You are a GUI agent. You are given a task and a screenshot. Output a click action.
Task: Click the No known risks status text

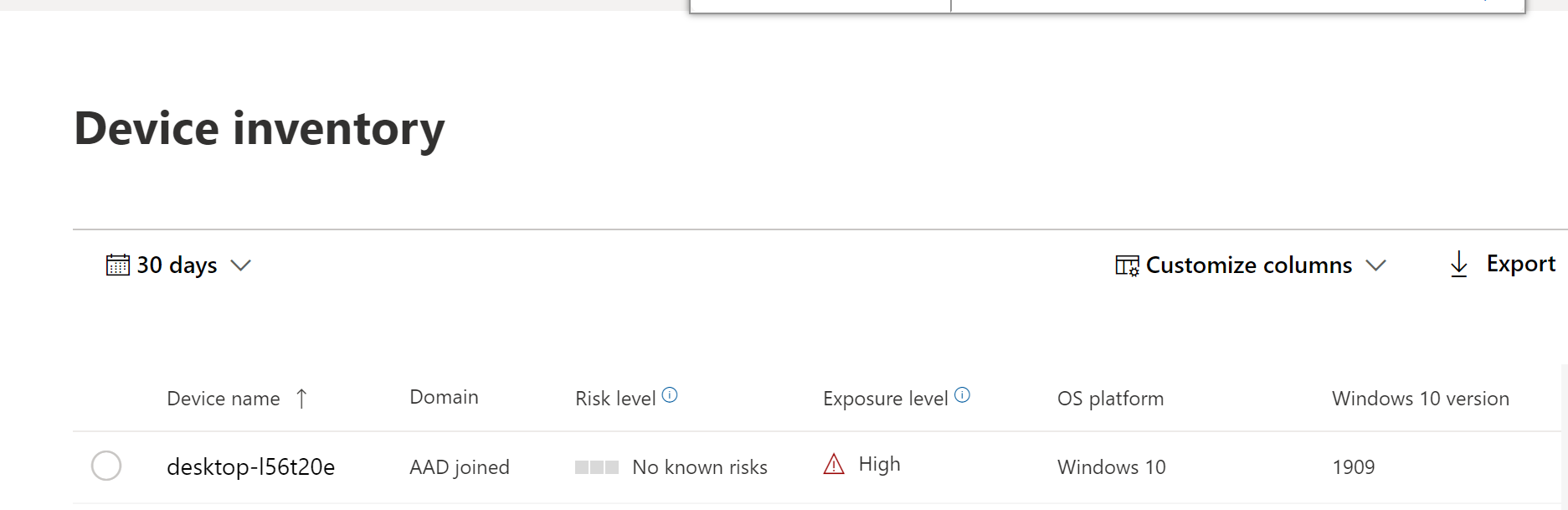(x=700, y=466)
